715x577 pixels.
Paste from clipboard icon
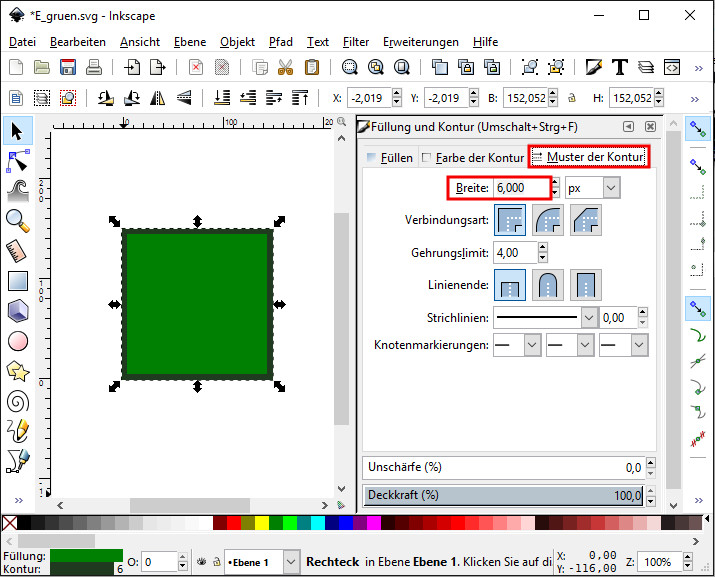(x=311, y=68)
